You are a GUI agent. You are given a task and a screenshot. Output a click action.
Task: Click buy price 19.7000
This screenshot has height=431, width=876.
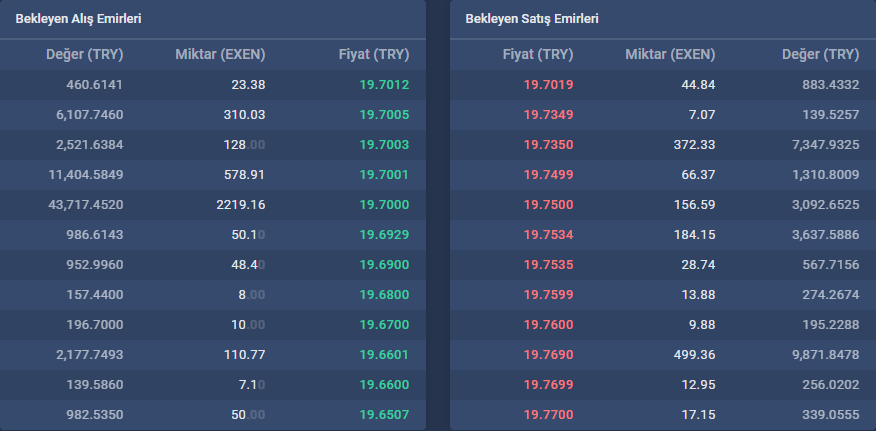coord(384,205)
